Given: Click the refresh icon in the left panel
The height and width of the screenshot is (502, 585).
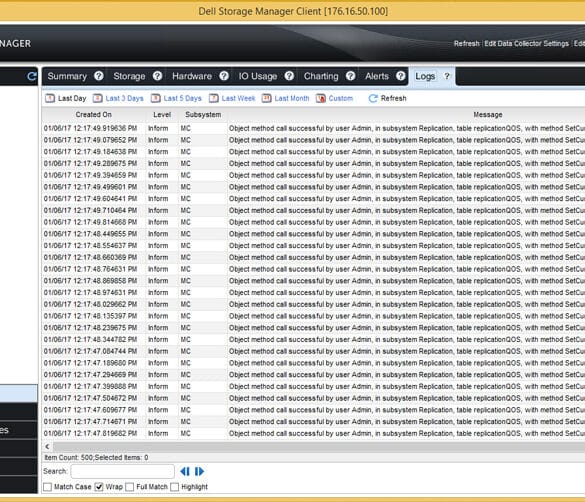Looking at the screenshot, I should 32,76.
